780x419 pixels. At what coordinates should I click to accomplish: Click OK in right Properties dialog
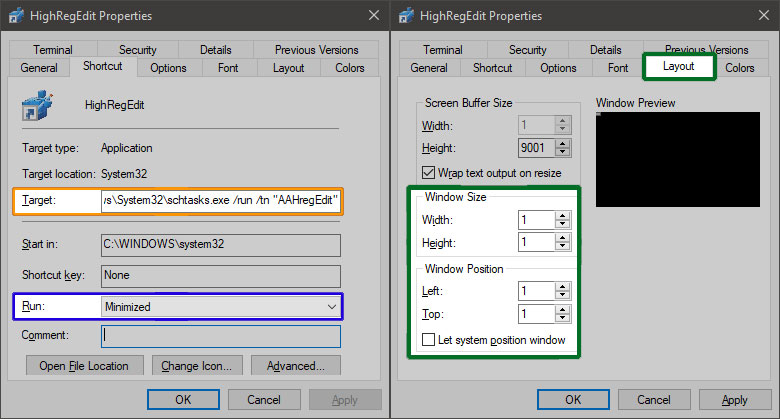[x=573, y=400]
